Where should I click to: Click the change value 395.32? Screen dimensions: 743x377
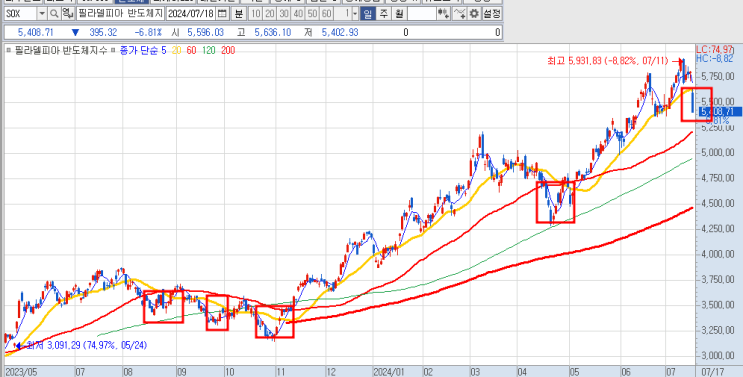(103, 33)
